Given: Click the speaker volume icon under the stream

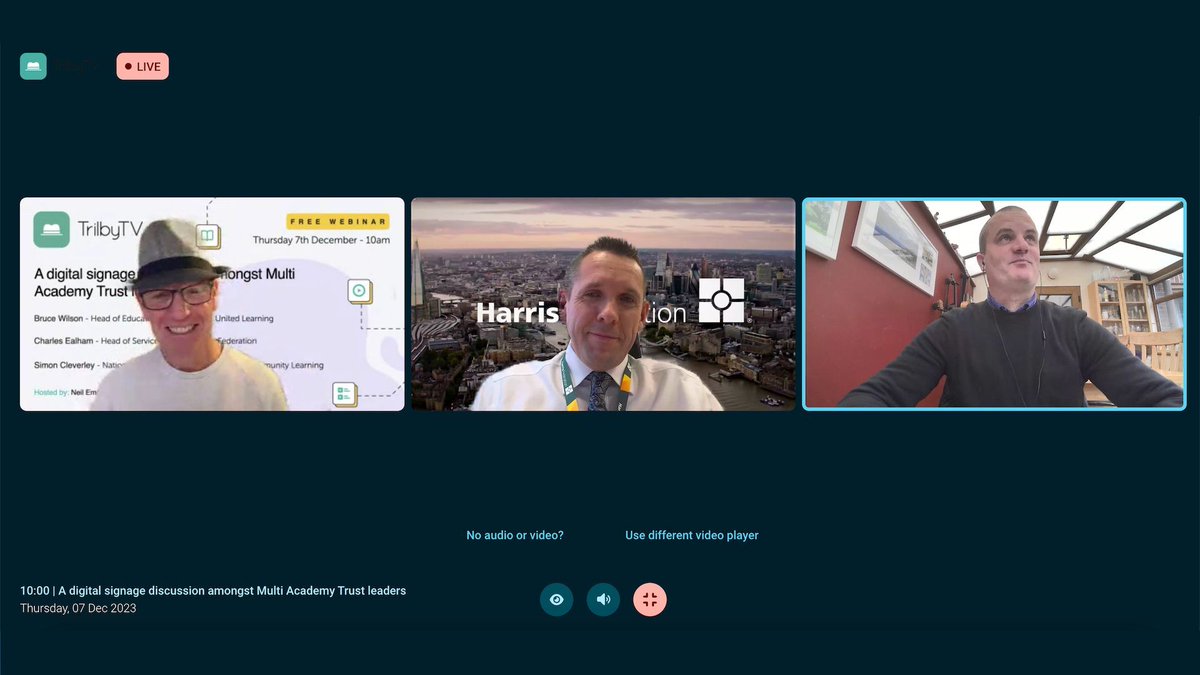Looking at the screenshot, I should coord(603,599).
